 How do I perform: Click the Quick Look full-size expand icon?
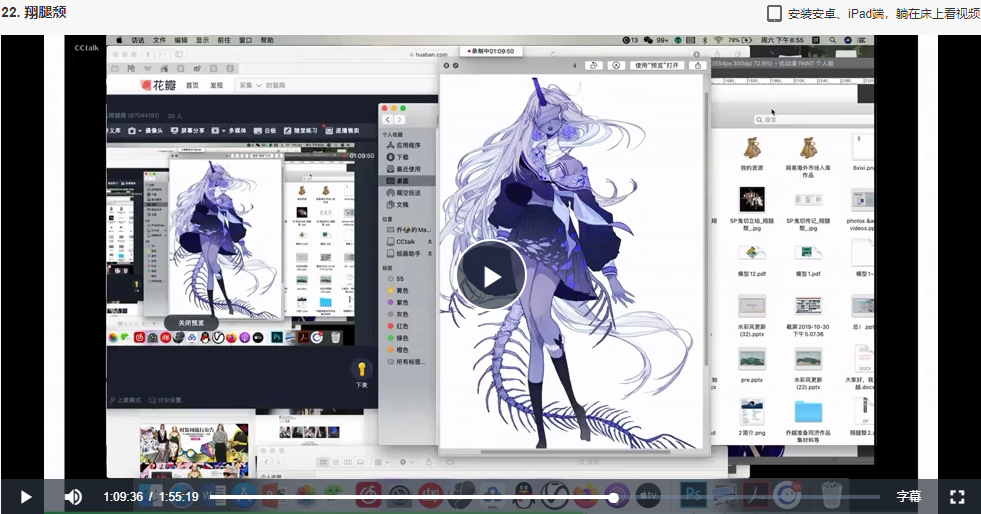(455, 65)
